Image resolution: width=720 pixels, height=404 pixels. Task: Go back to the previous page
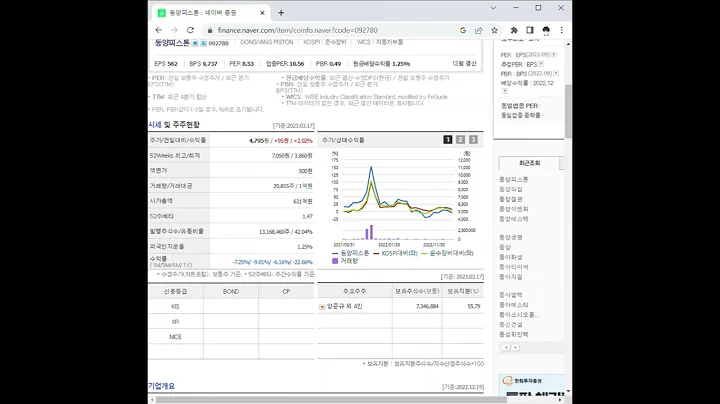(x=159, y=30)
